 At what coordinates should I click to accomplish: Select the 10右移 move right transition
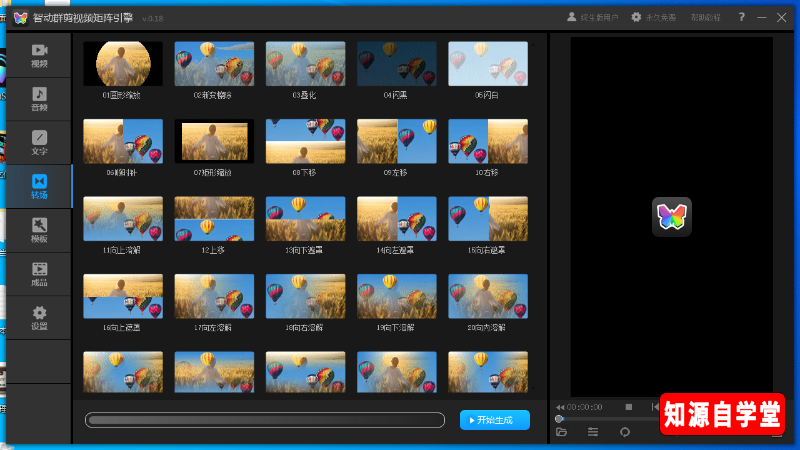click(488, 141)
